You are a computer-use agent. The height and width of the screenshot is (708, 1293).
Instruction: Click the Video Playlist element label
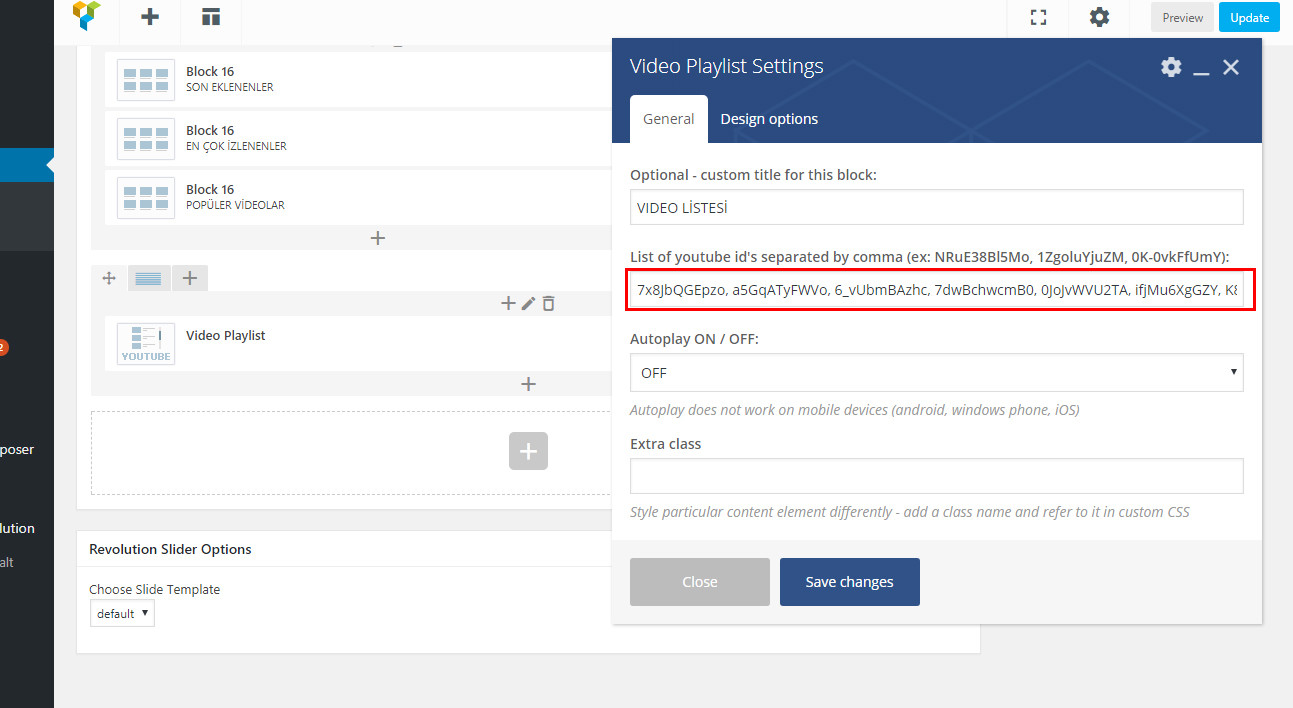[x=226, y=336]
